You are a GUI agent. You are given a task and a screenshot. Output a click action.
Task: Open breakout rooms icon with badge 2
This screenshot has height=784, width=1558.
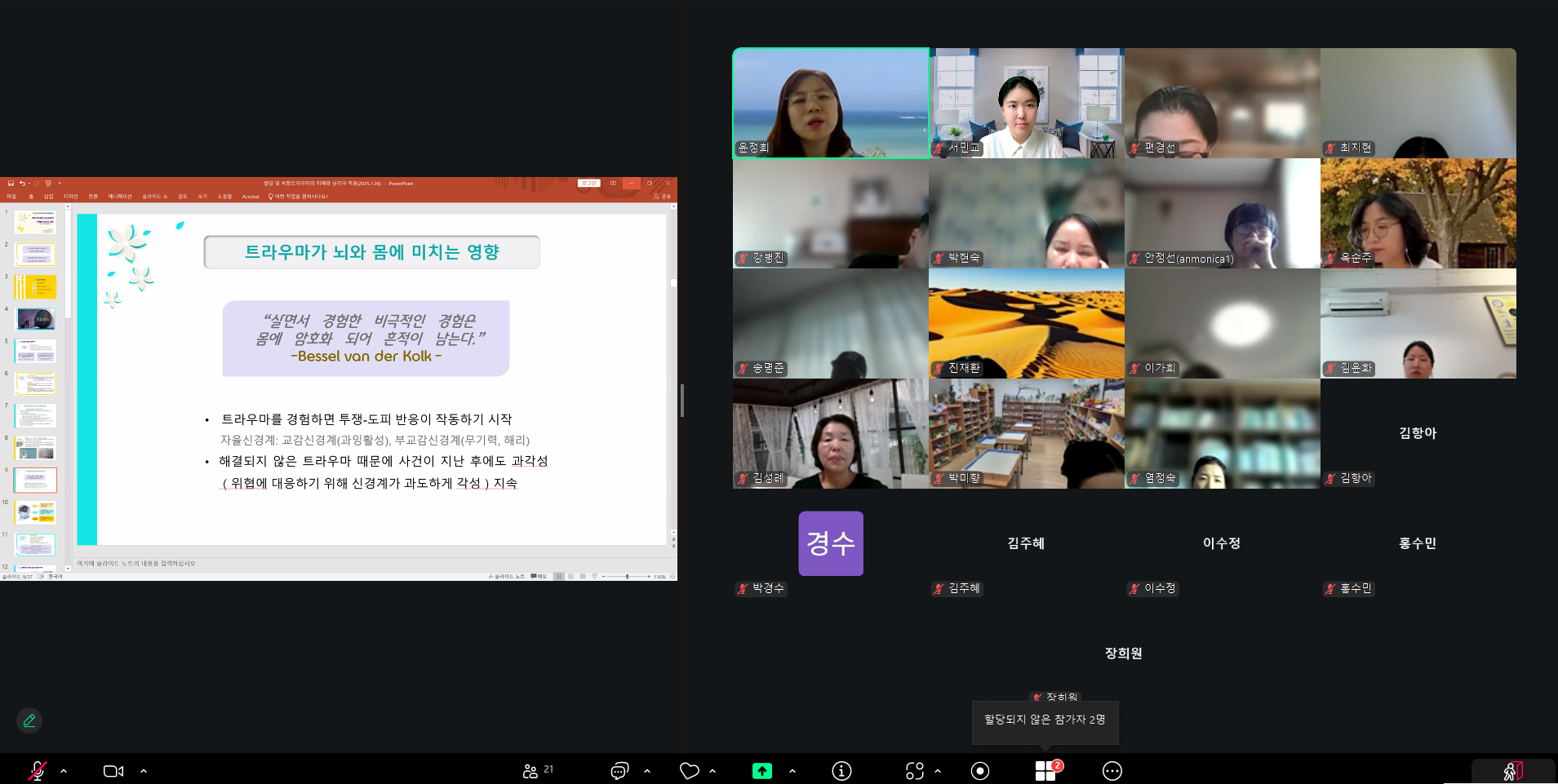pyautogui.click(x=1045, y=770)
